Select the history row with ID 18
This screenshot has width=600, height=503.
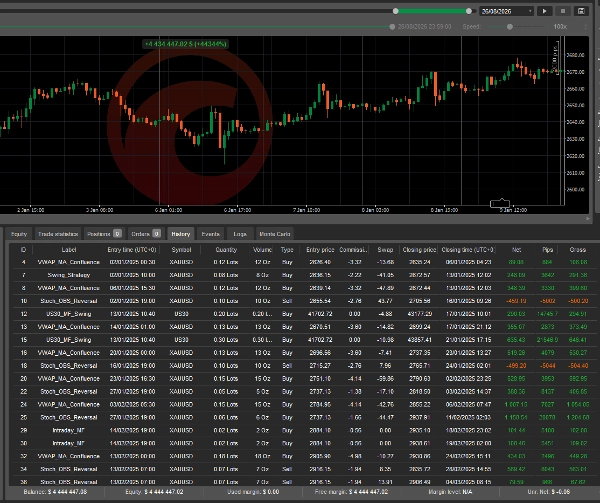click(x=305, y=366)
